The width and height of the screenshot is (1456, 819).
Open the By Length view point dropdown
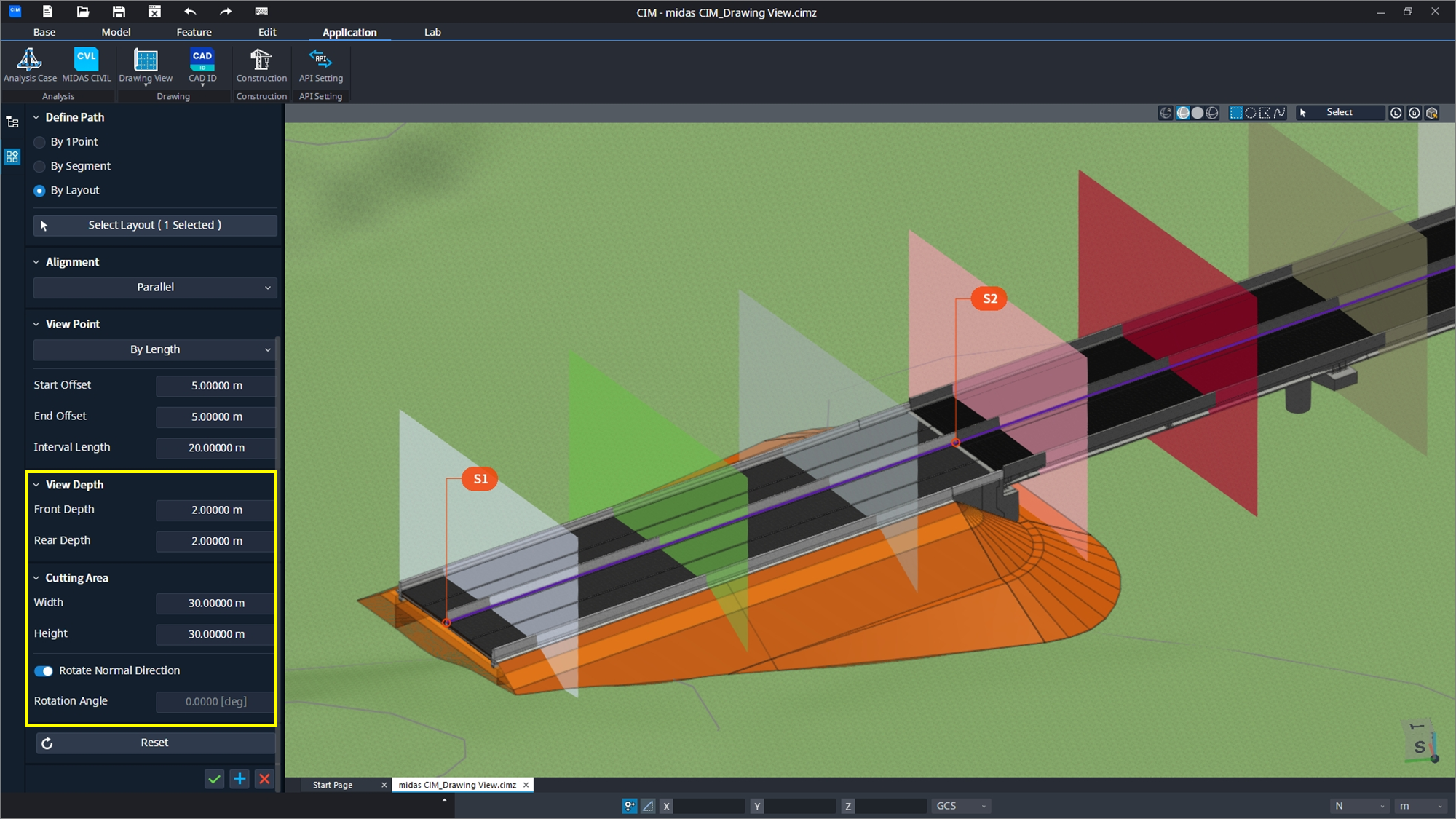(x=155, y=349)
